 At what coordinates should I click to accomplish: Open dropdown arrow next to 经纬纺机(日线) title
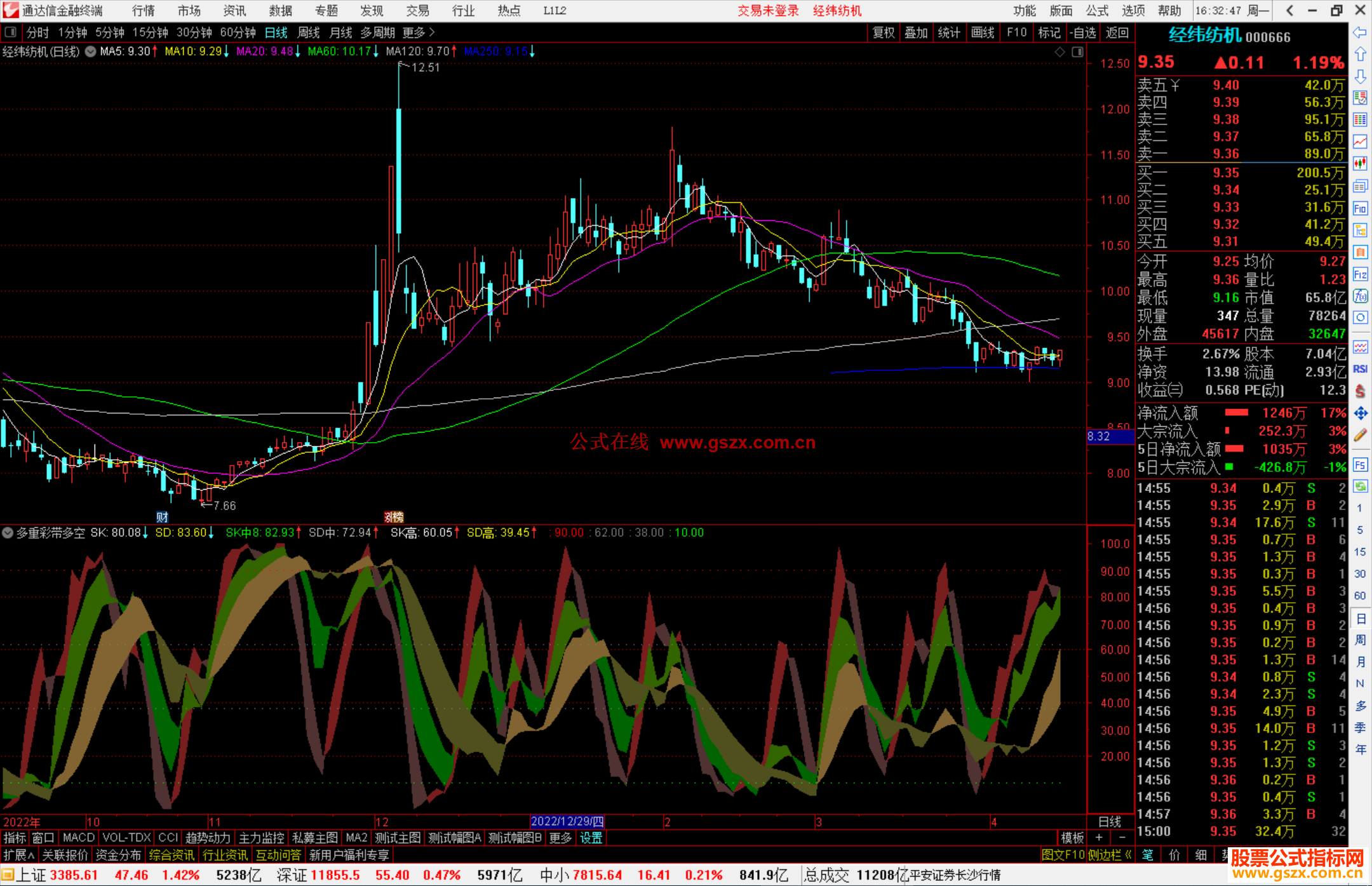(90, 51)
